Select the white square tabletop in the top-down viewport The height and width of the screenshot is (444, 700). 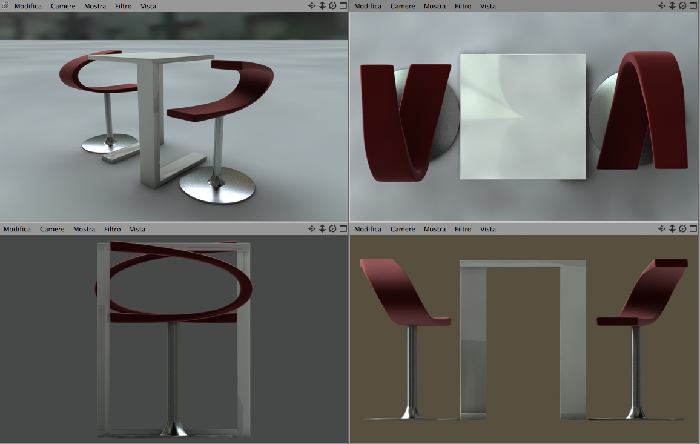tap(523, 116)
